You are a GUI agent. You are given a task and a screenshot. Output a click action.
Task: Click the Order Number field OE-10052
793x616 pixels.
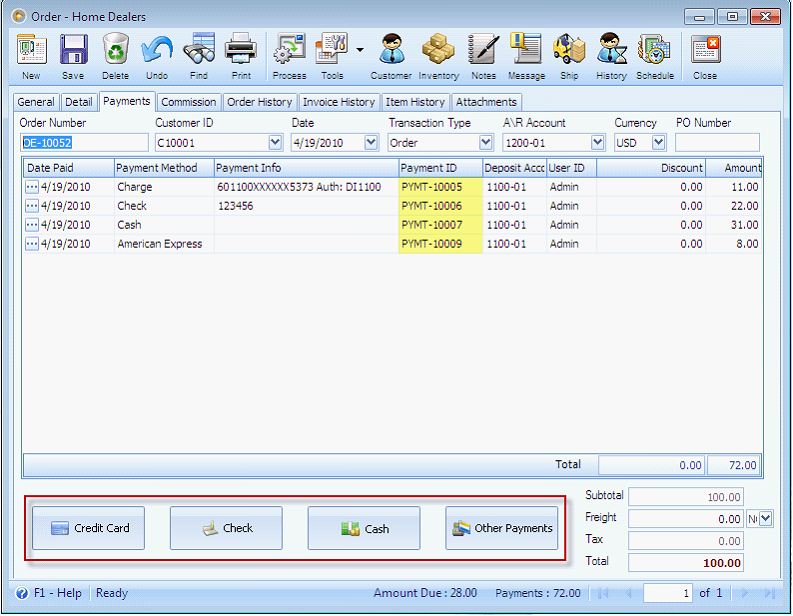(x=84, y=143)
